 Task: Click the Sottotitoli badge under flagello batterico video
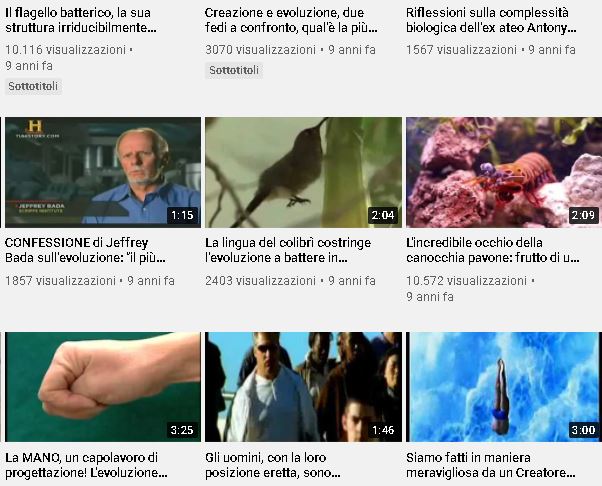33,86
